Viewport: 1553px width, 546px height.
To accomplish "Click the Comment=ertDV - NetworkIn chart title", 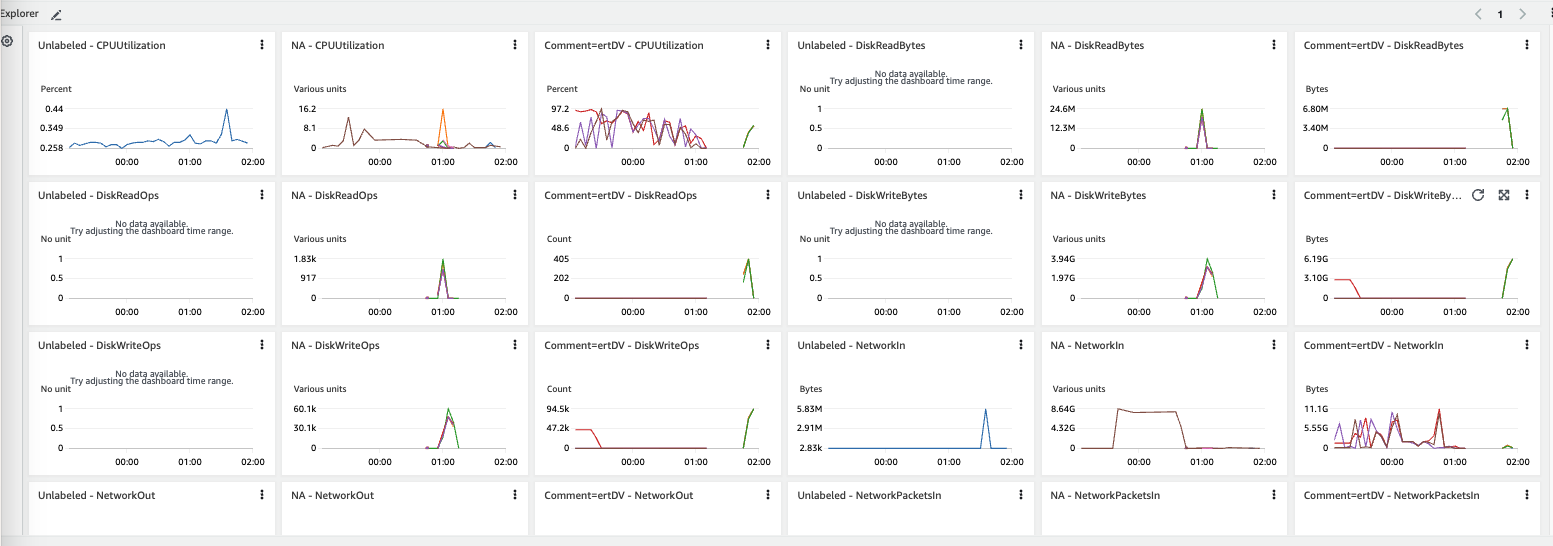I will [x=1374, y=345].
